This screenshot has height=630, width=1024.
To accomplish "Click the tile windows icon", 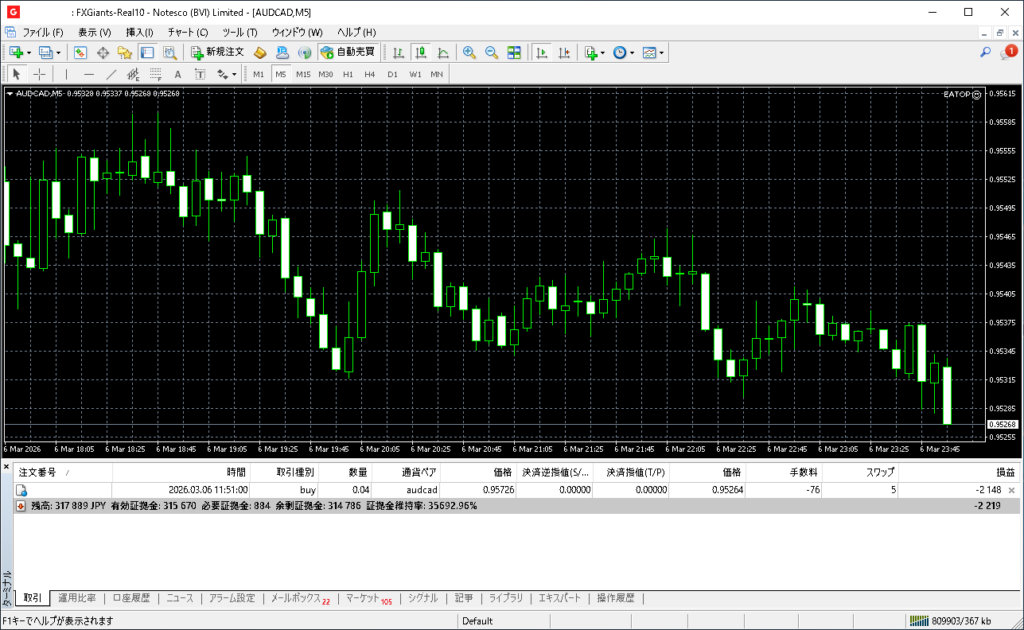I will coord(514,52).
